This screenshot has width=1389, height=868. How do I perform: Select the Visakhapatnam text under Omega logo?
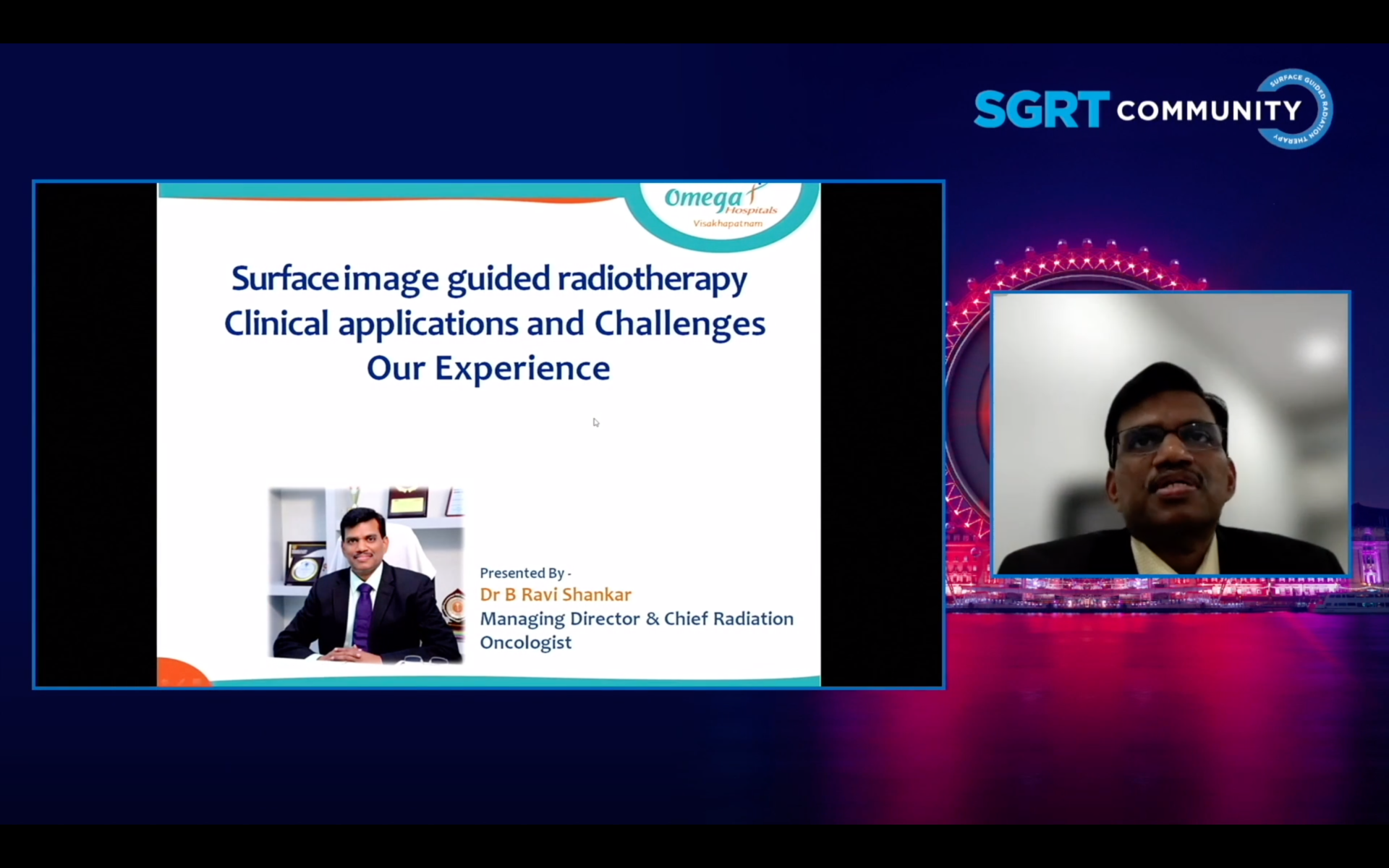tap(728, 224)
